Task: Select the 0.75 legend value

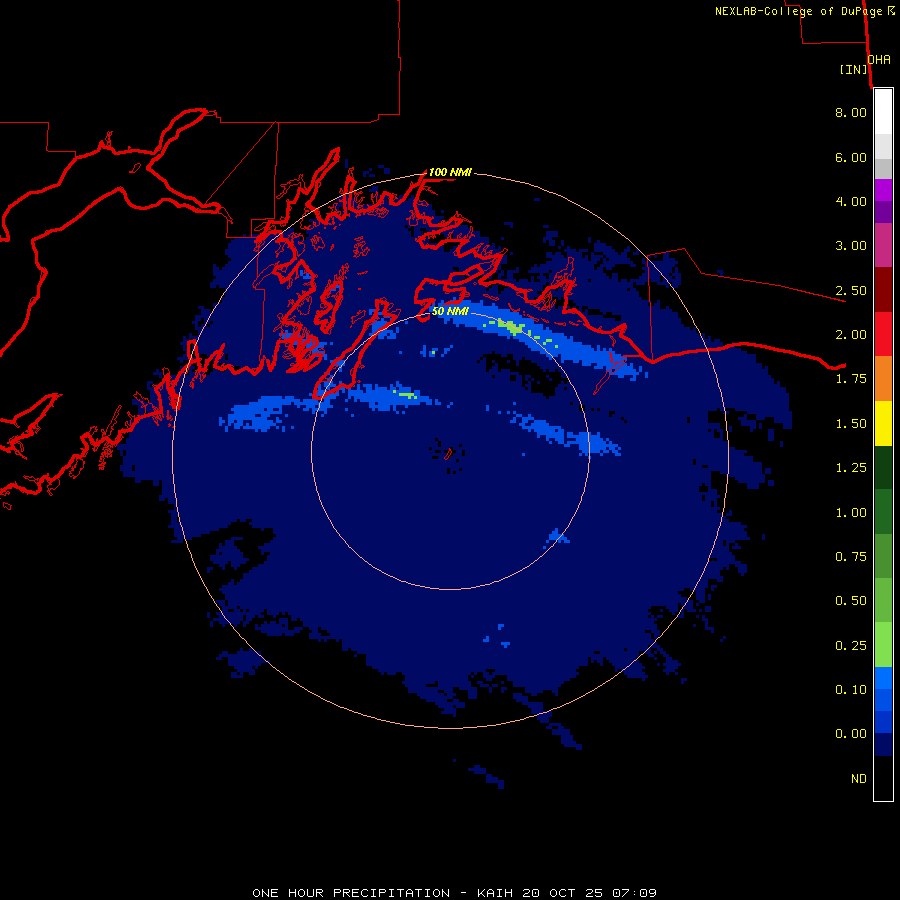Action: tap(851, 557)
